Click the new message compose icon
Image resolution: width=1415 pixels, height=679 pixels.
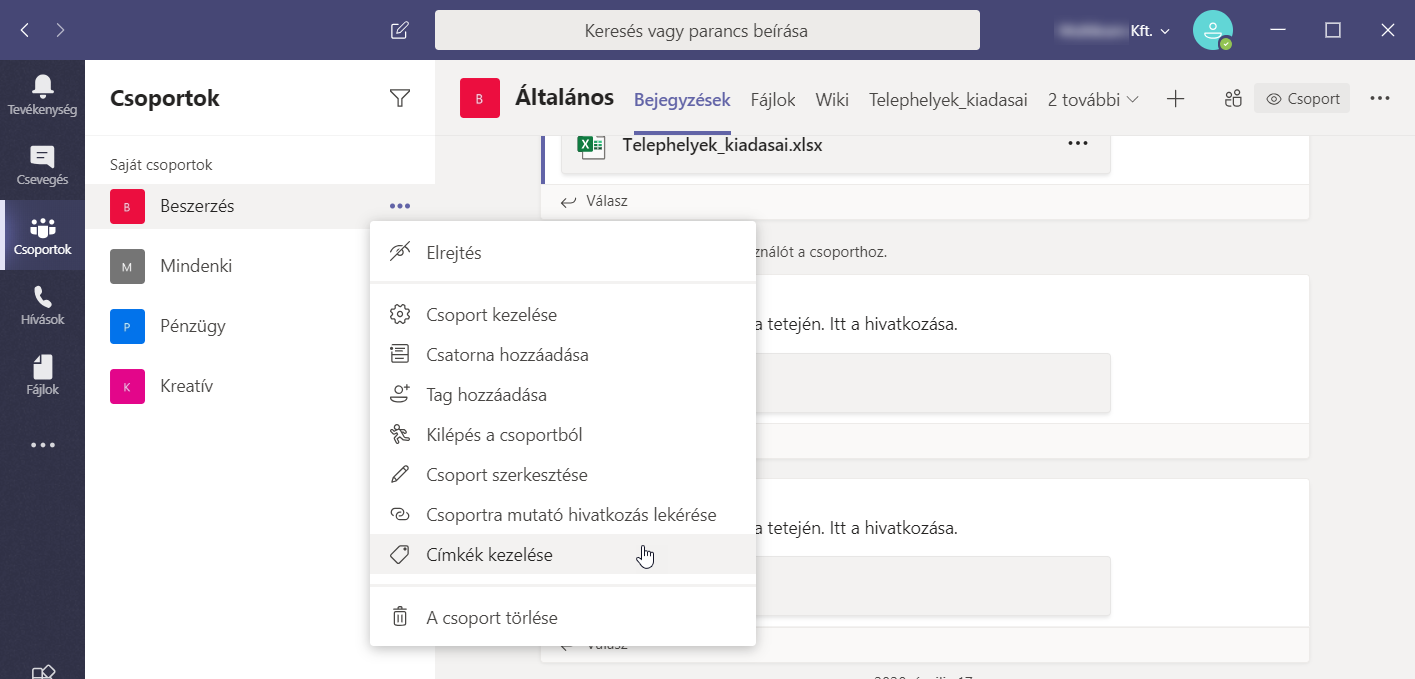pyautogui.click(x=399, y=30)
